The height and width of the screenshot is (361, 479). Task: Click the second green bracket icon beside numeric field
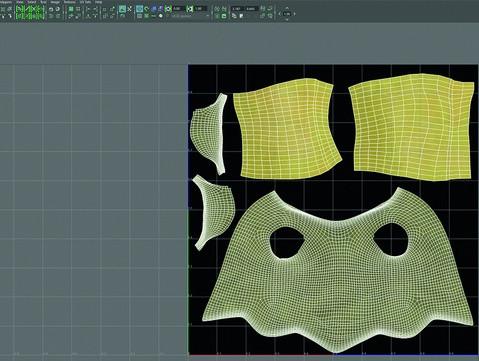[x=190, y=9]
